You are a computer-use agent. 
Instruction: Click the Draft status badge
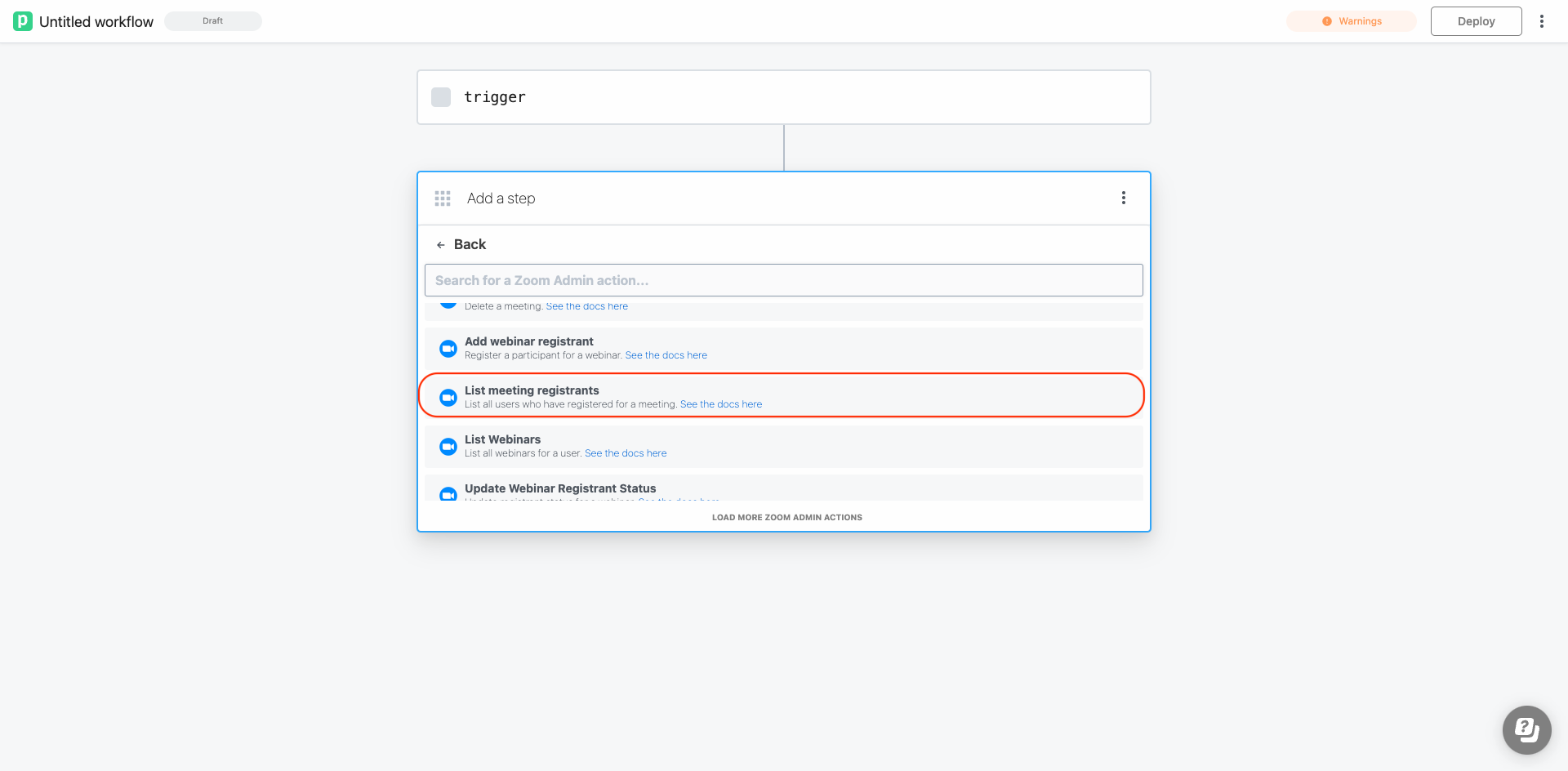pos(212,20)
